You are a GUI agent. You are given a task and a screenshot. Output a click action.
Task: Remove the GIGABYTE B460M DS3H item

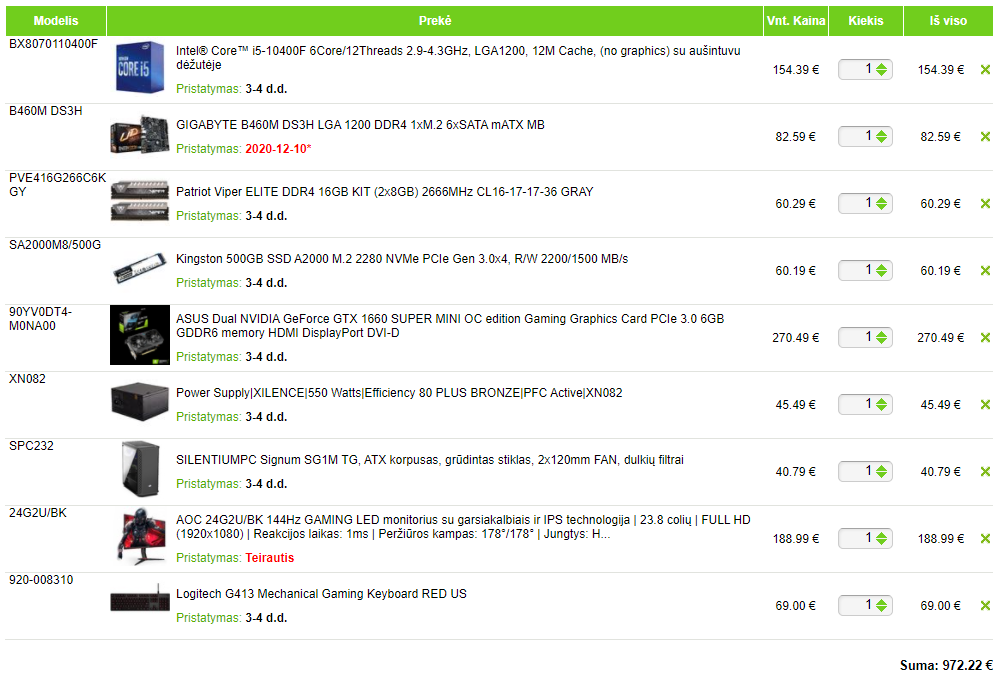(x=985, y=137)
